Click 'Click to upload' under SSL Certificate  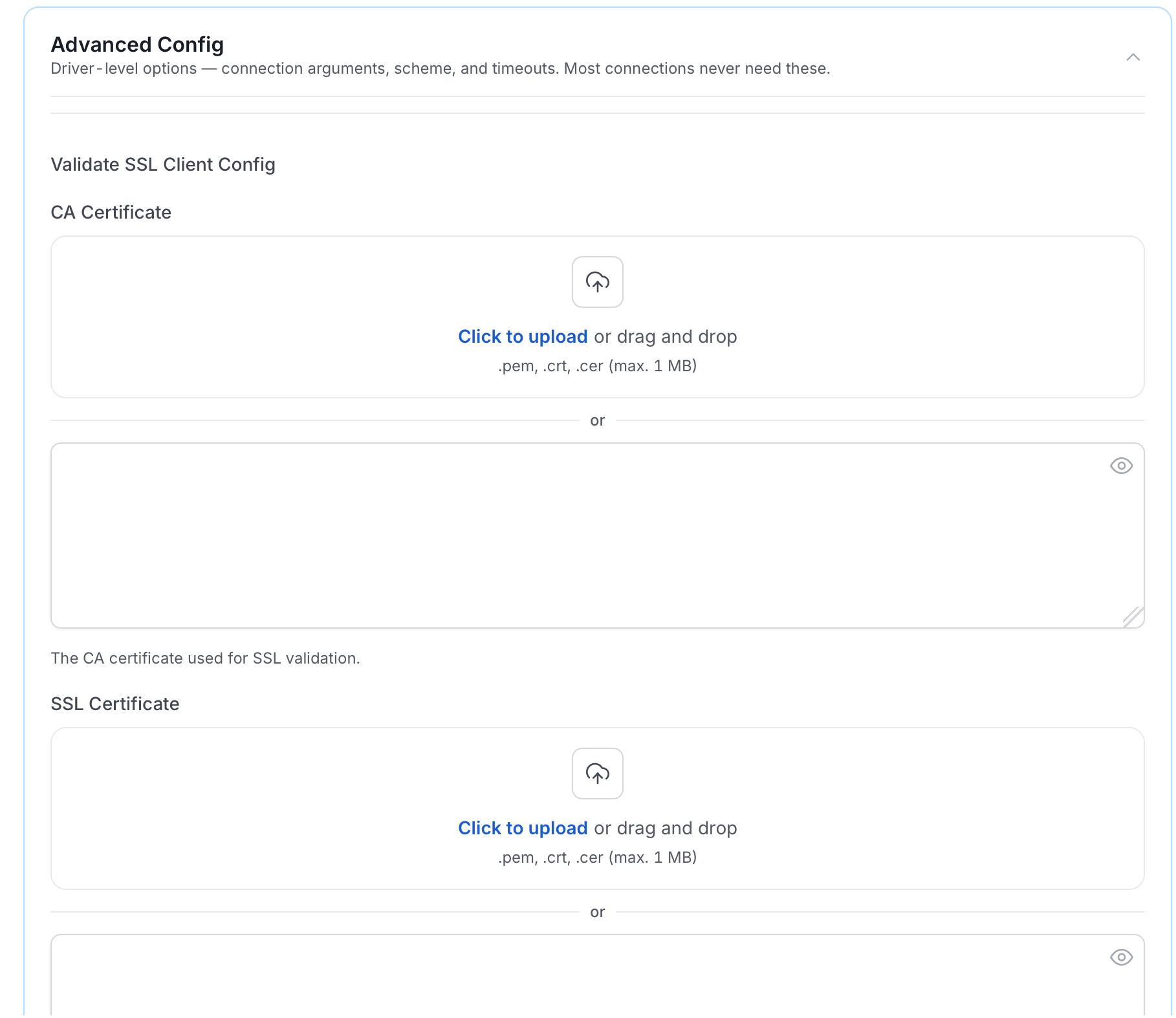(x=523, y=828)
